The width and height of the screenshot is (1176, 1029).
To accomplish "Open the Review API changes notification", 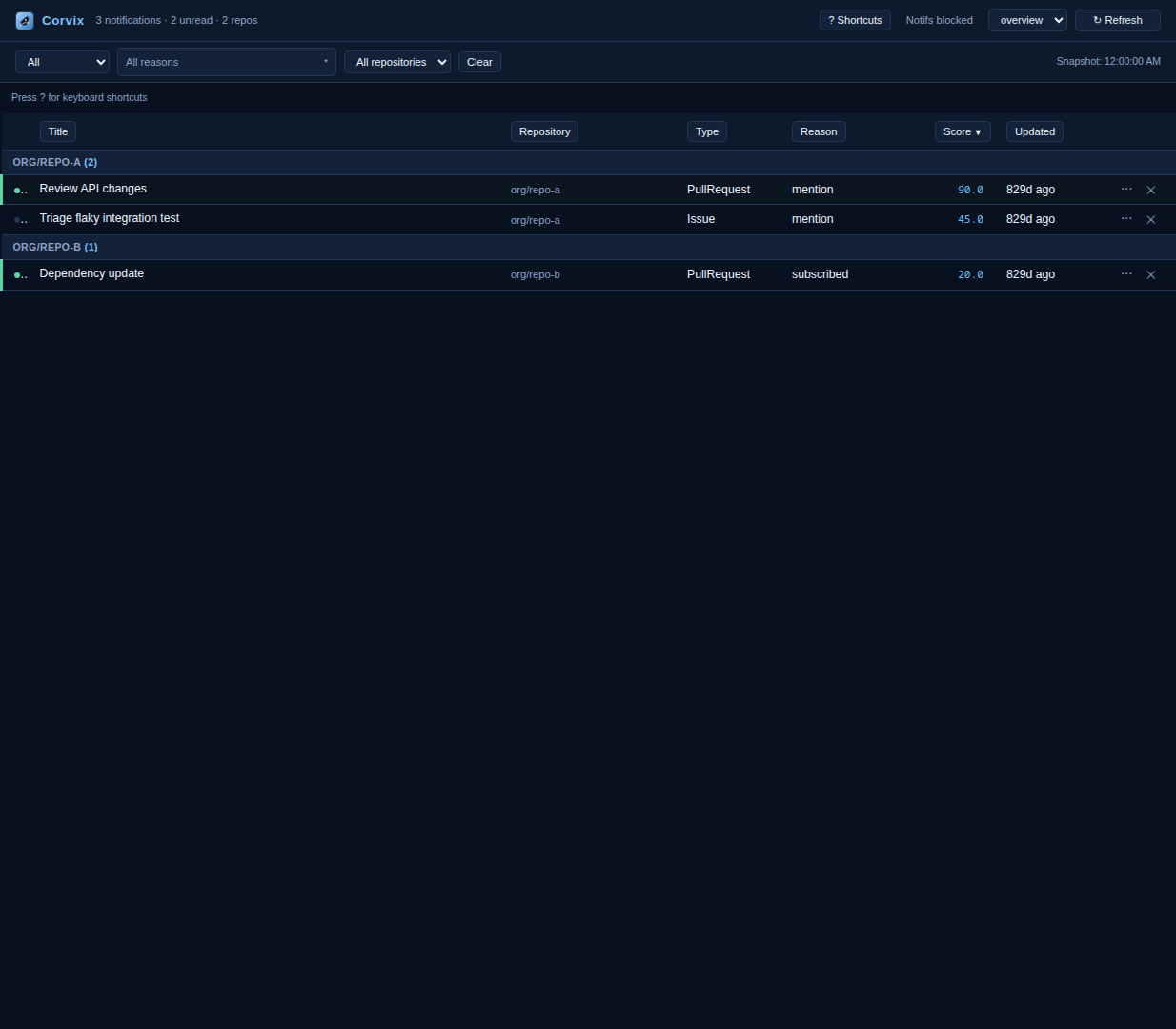I will tap(93, 189).
